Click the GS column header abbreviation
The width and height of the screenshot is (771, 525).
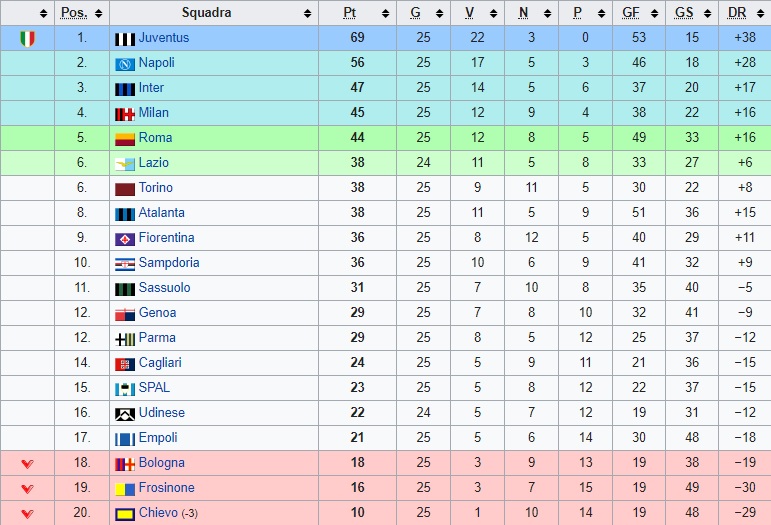click(684, 12)
